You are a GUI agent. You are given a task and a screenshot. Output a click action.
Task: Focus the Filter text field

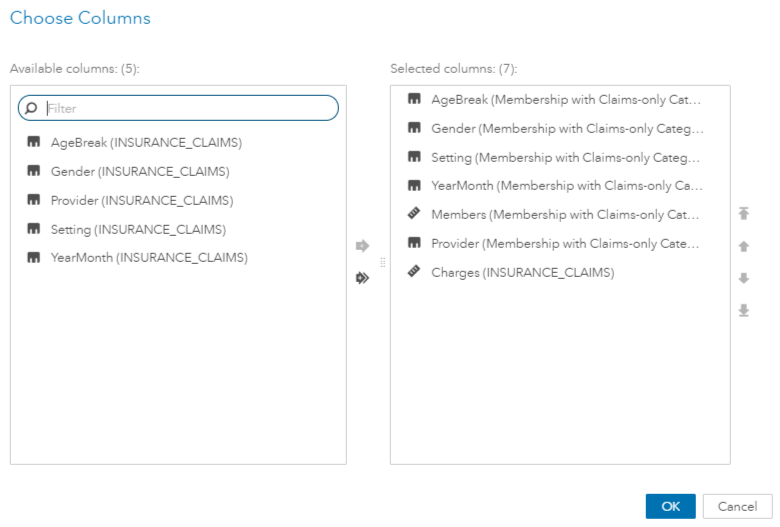tap(190, 108)
